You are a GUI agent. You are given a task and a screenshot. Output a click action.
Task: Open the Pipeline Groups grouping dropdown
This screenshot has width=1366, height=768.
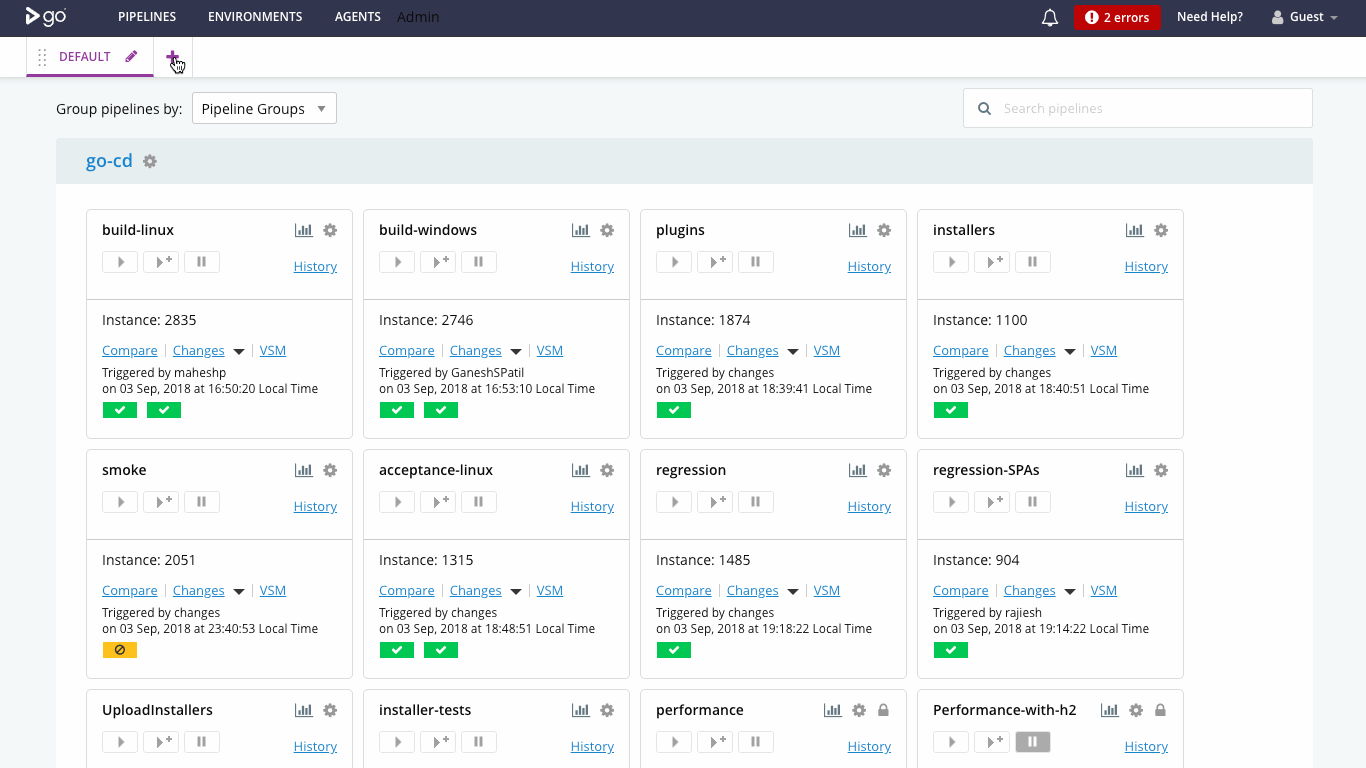pyautogui.click(x=264, y=108)
